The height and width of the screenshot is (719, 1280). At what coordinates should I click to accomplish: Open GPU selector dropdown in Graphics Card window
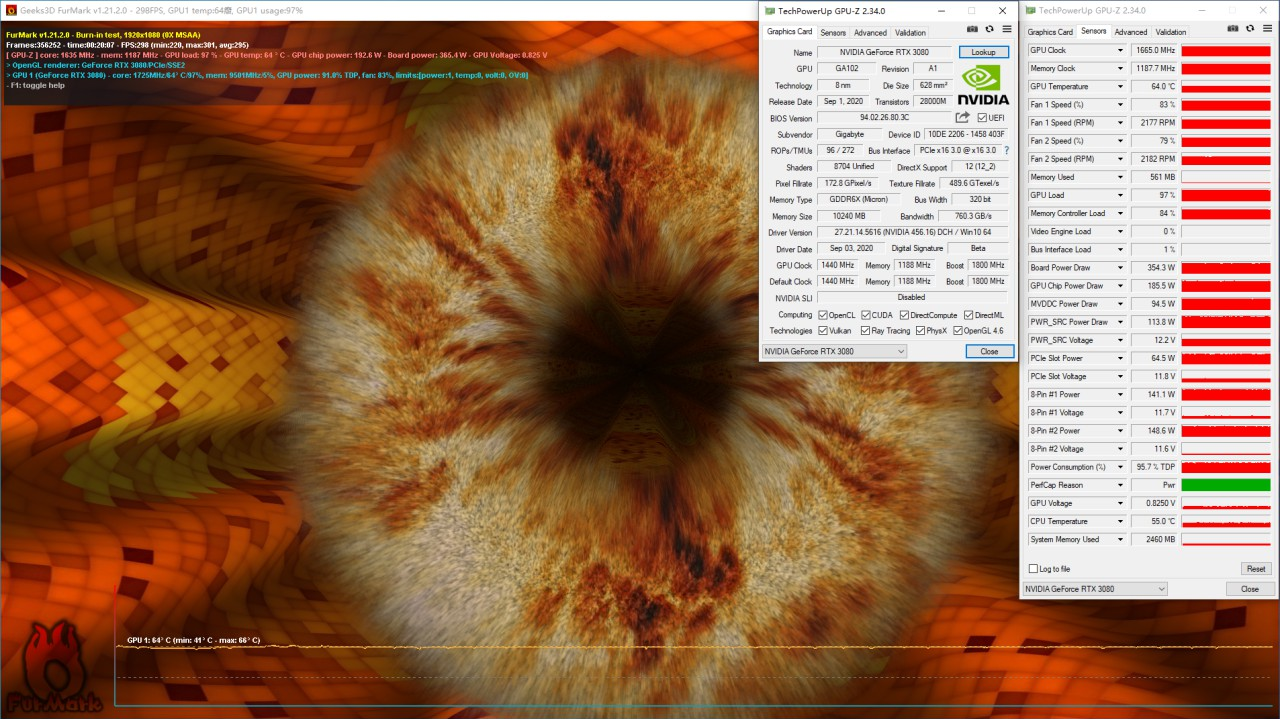[x=834, y=351]
